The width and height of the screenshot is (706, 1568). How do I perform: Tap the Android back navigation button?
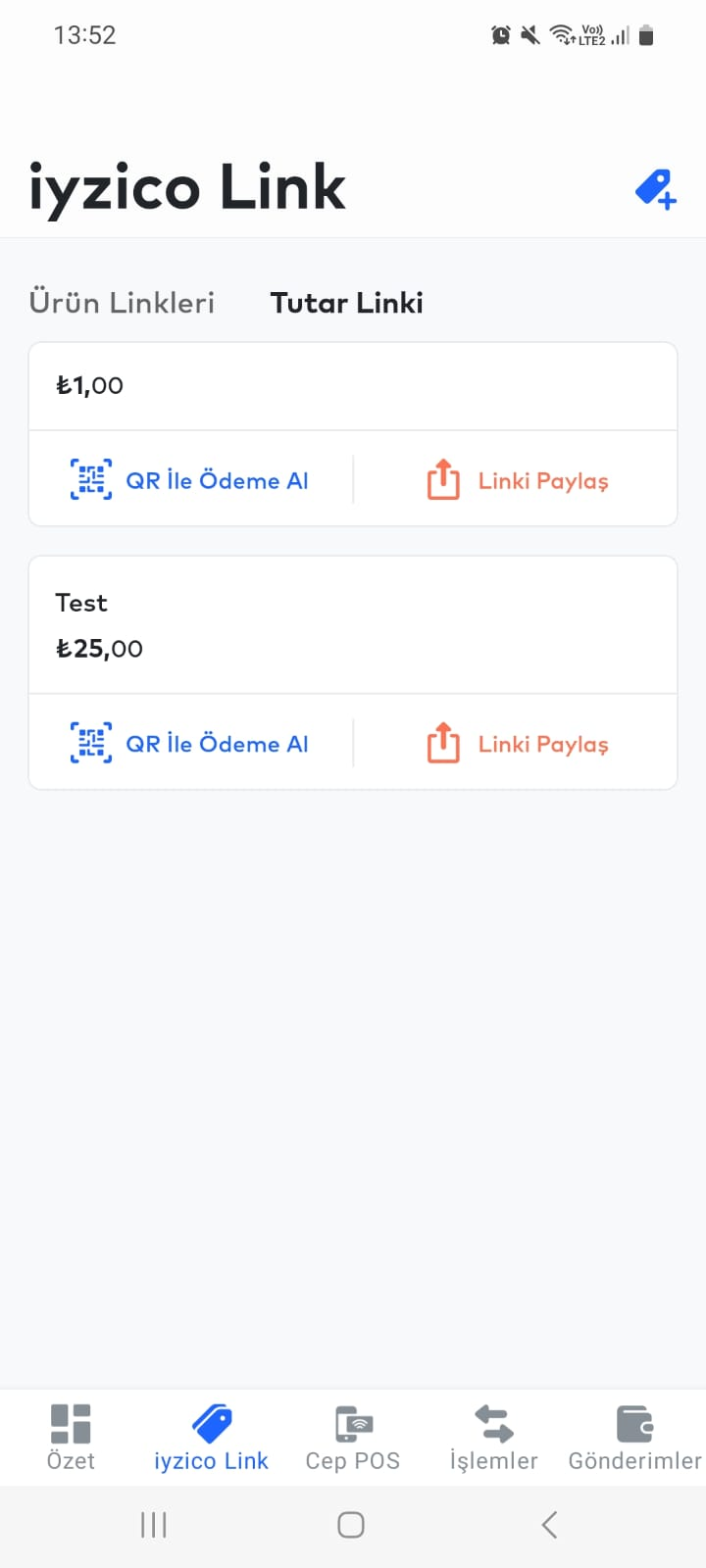click(x=550, y=1525)
